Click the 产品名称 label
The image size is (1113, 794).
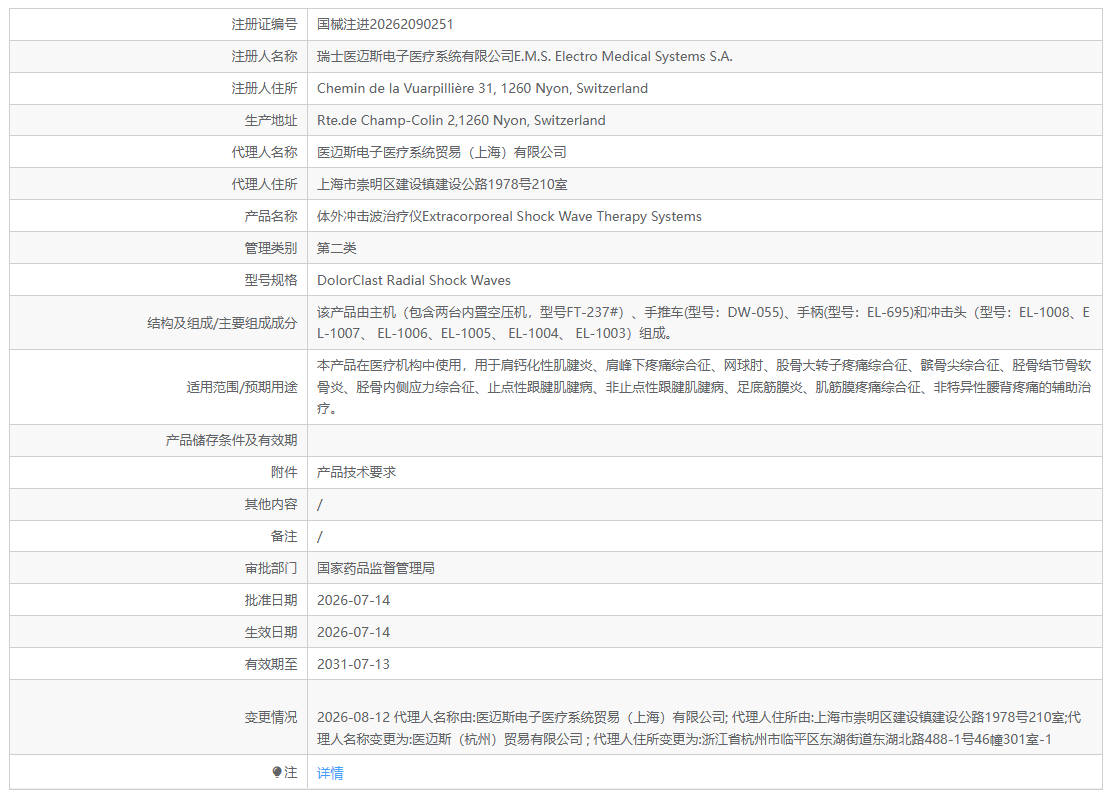point(270,216)
